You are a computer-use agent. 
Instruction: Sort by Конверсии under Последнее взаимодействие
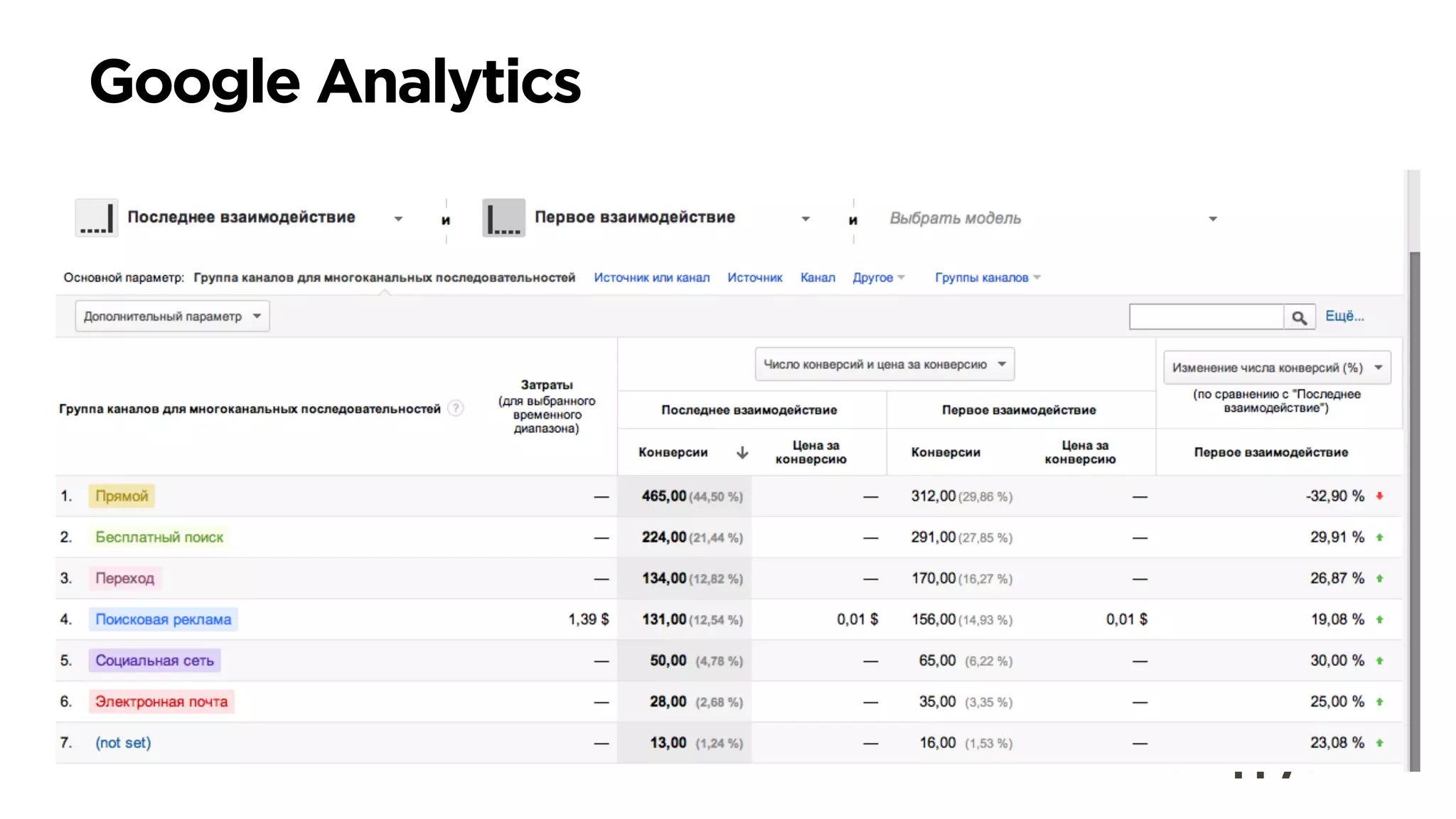click(x=673, y=452)
